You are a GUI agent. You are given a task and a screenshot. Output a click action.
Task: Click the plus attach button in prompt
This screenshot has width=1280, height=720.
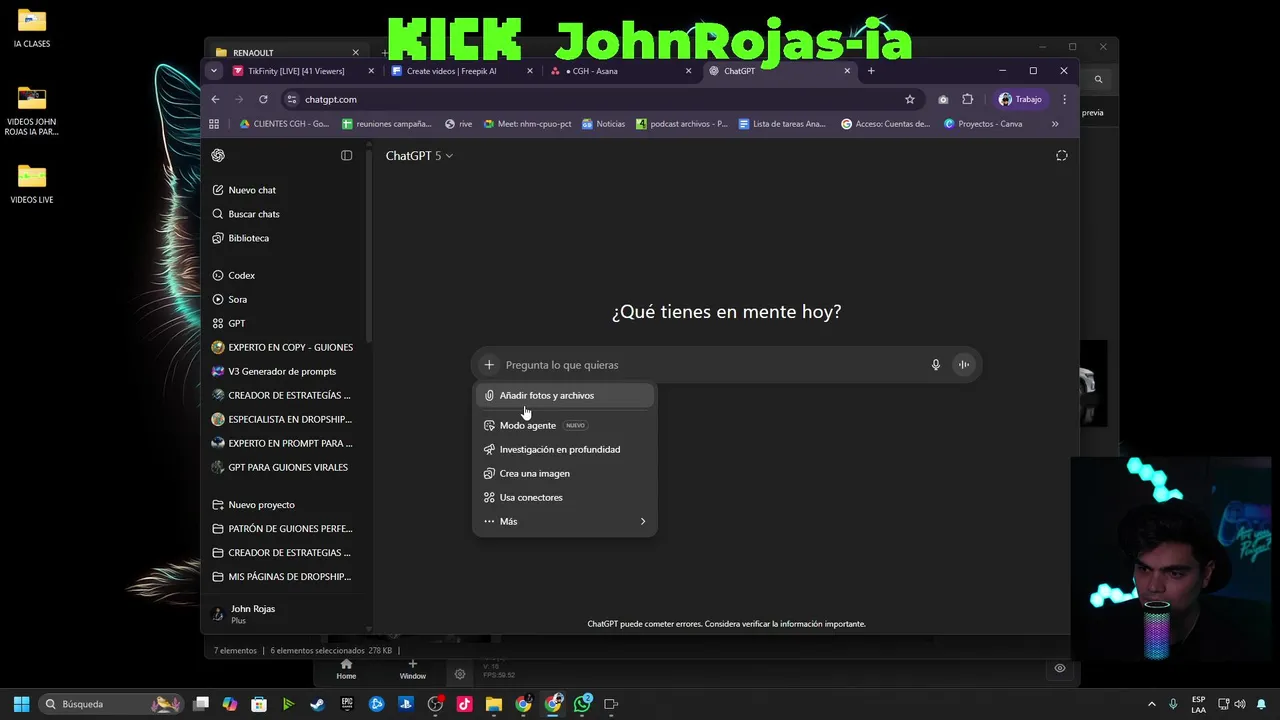(x=488, y=365)
